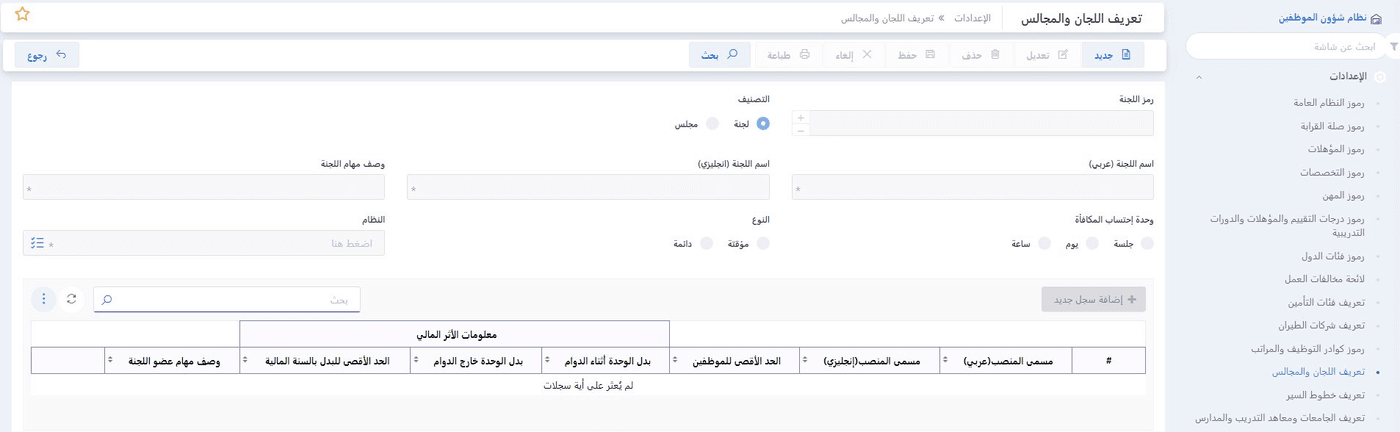Image resolution: width=1400 pixels, height=432 pixels.
Task: Click the table بحث search field
Action: tap(227, 299)
